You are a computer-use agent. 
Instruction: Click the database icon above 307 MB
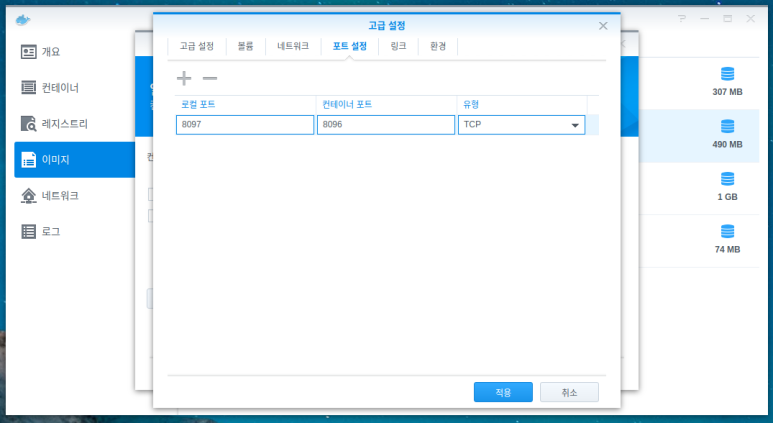coord(727,74)
